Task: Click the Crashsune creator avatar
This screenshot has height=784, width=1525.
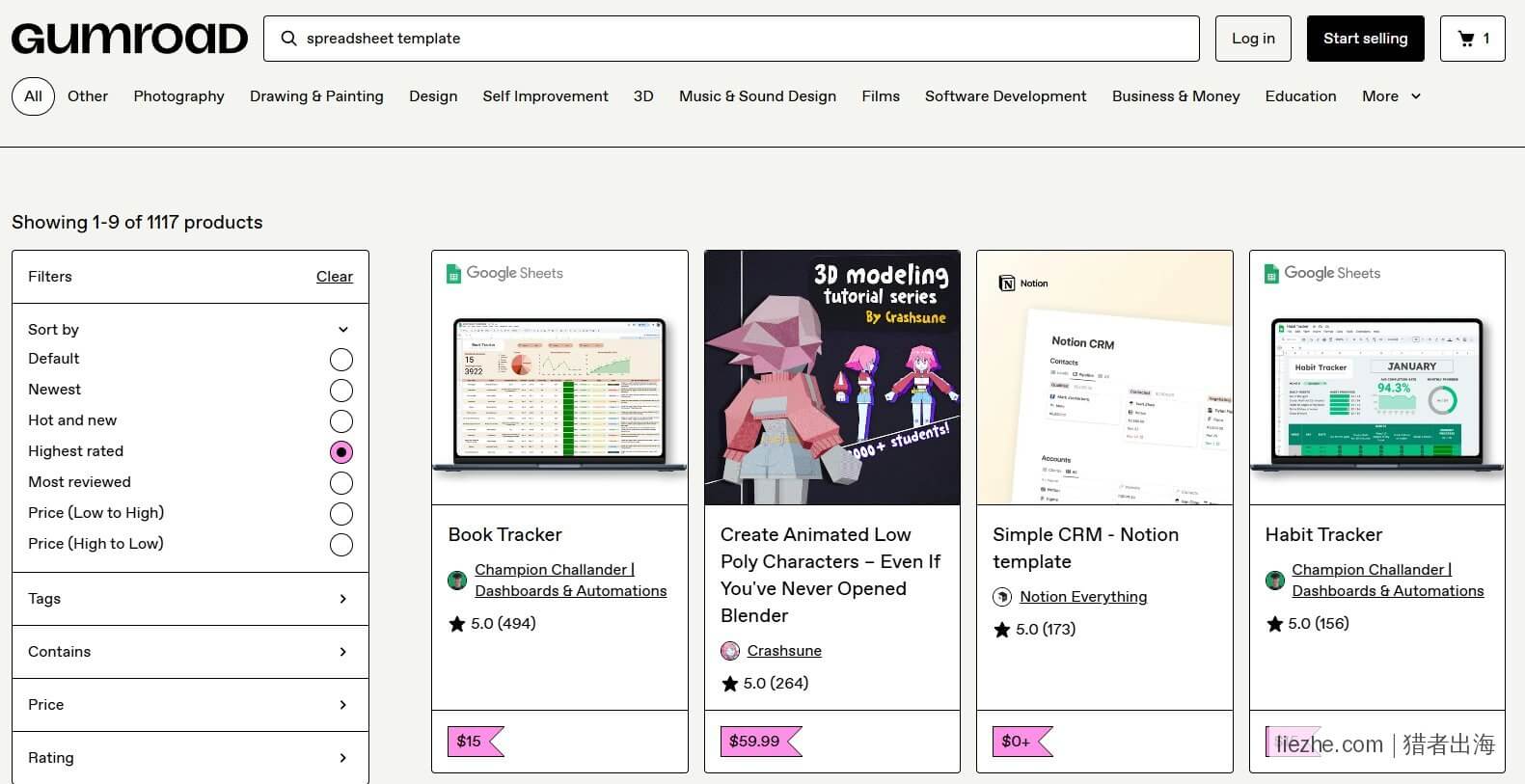Action: pyautogui.click(x=730, y=651)
